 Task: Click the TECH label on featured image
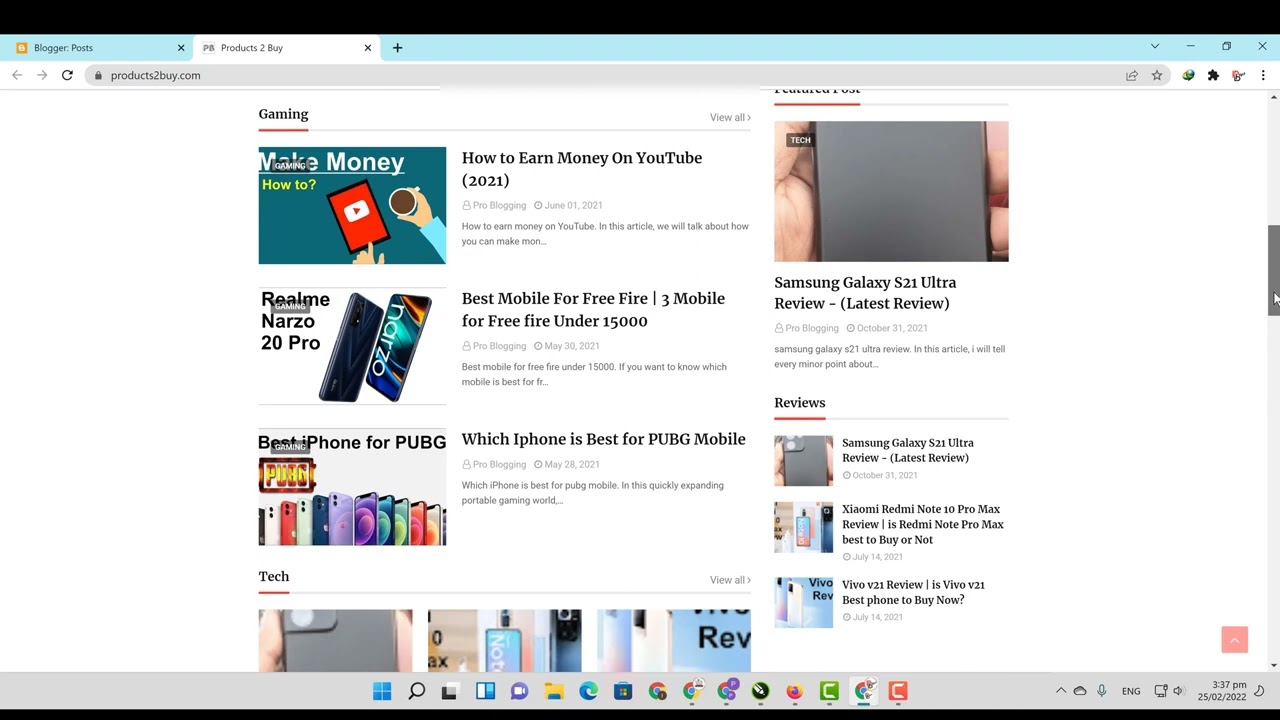click(x=800, y=140)
